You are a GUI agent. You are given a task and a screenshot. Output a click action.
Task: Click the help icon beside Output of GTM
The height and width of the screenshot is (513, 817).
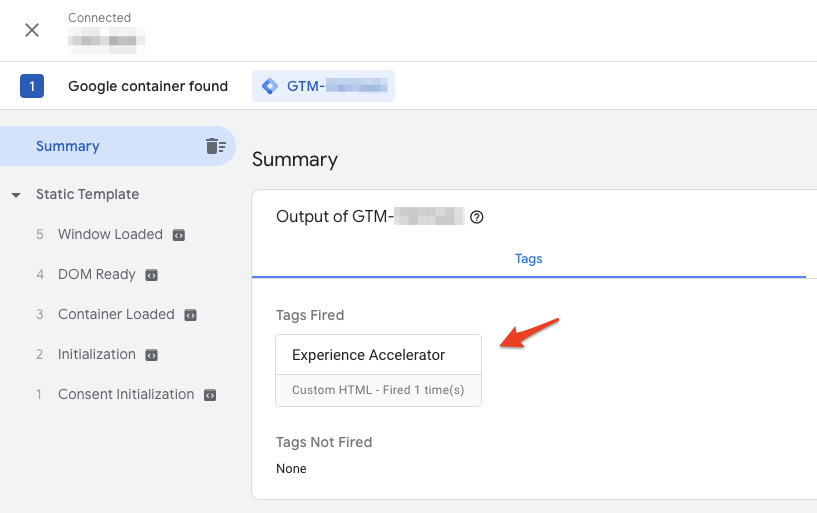[x=477, y=217]
